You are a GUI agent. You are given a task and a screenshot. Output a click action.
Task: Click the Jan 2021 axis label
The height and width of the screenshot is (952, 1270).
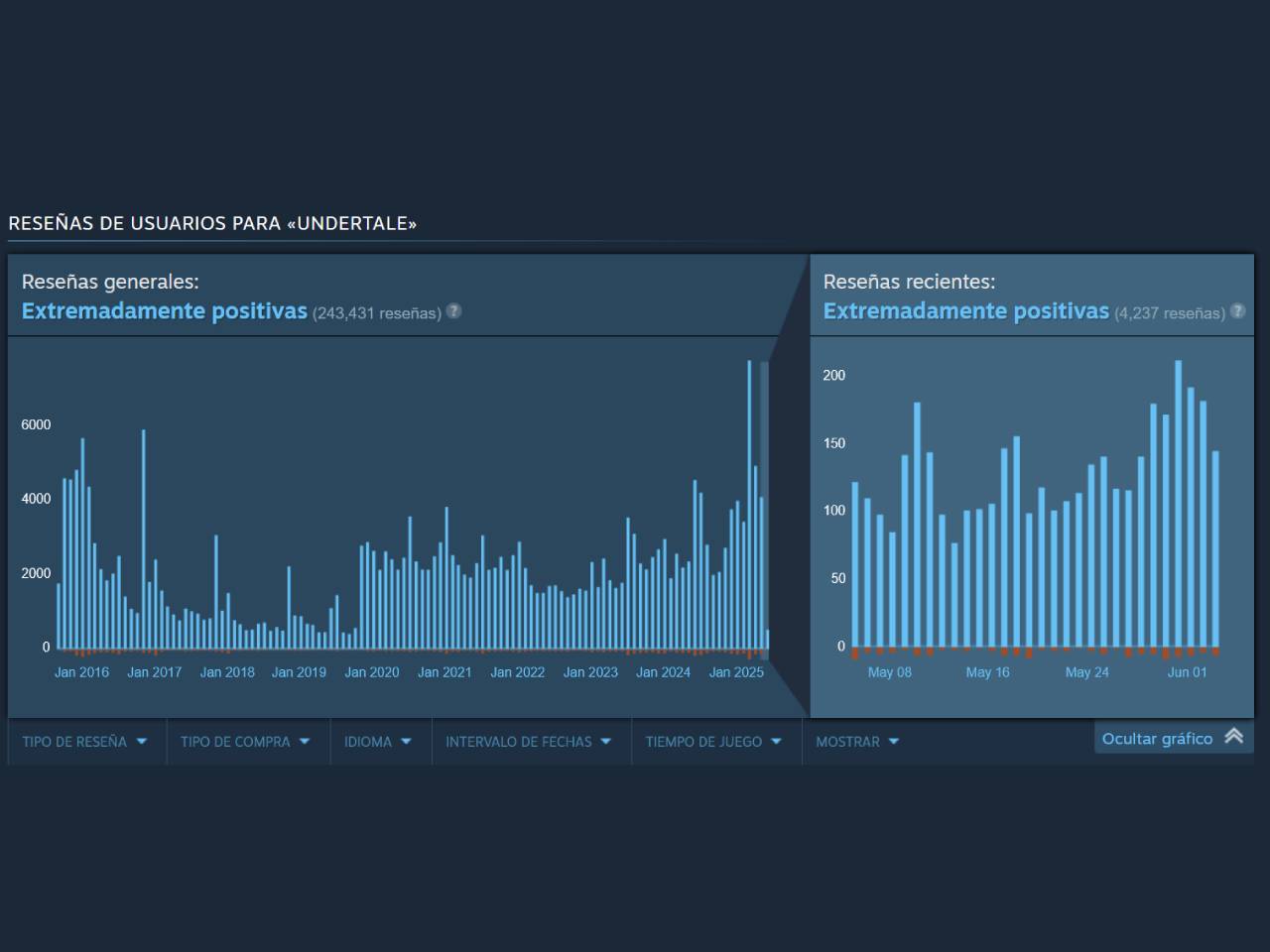point(444,672)
